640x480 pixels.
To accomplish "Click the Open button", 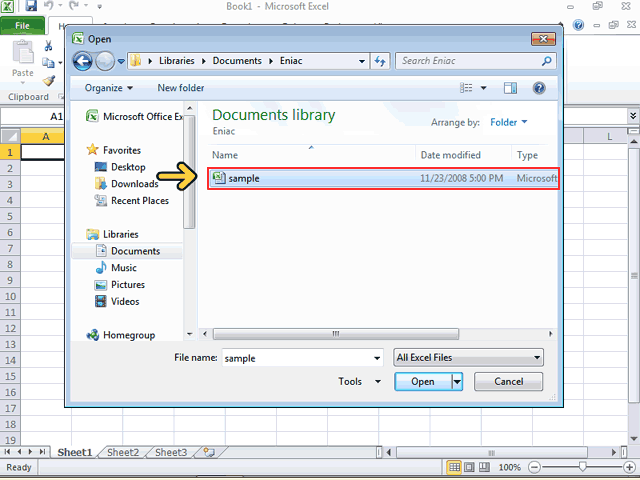I will [423, 382].
